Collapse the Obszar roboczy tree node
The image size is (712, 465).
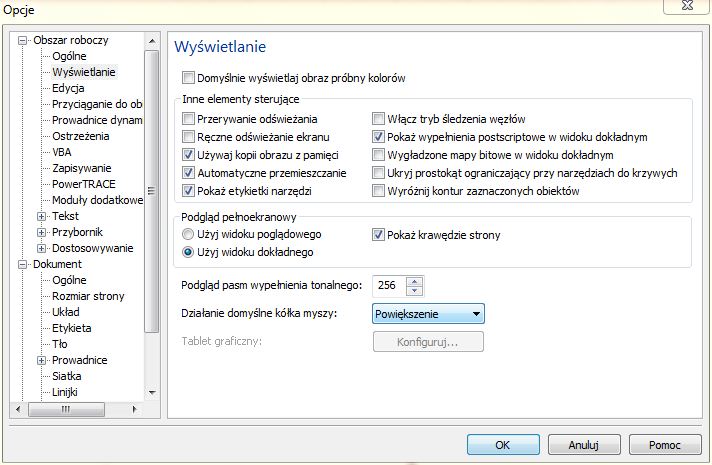pos(22,41)
